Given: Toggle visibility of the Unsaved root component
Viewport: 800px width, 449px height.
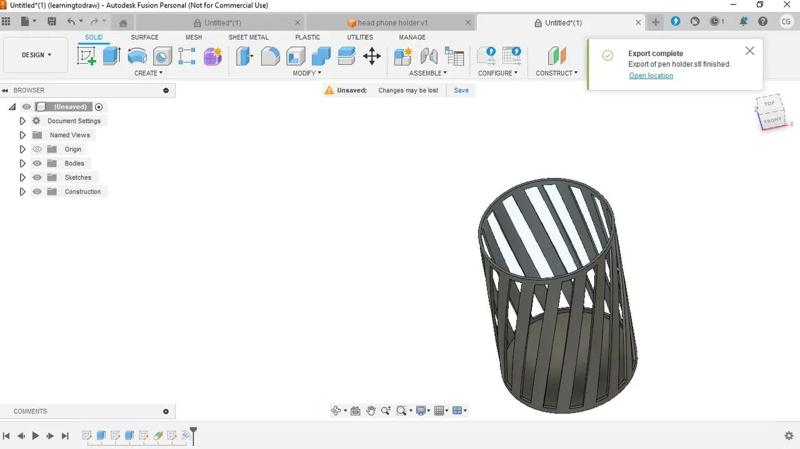Looking at the screenshot, I should click(27, 107).
